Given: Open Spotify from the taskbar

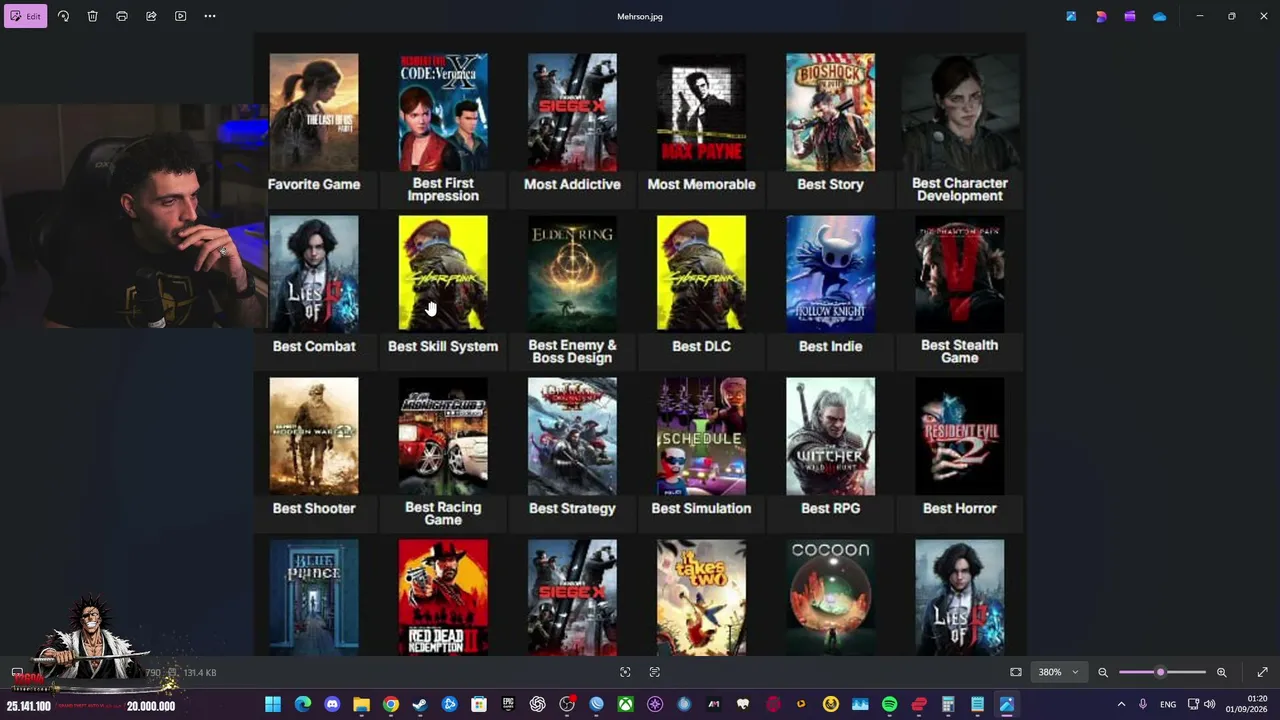Looking at the screenshot, I should [x=889, y=705].
